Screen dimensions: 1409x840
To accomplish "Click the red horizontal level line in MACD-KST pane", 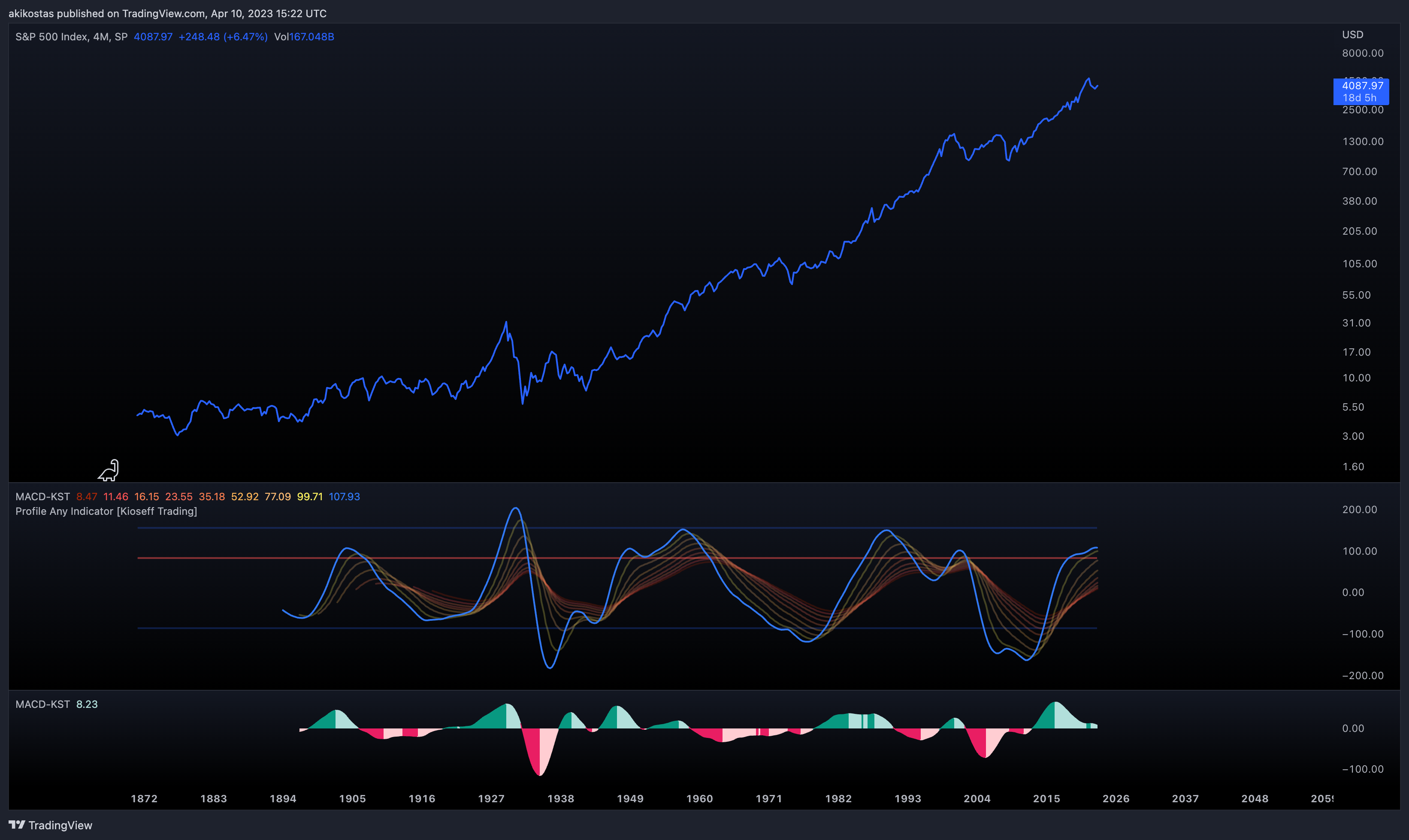I will coord(617,558).
